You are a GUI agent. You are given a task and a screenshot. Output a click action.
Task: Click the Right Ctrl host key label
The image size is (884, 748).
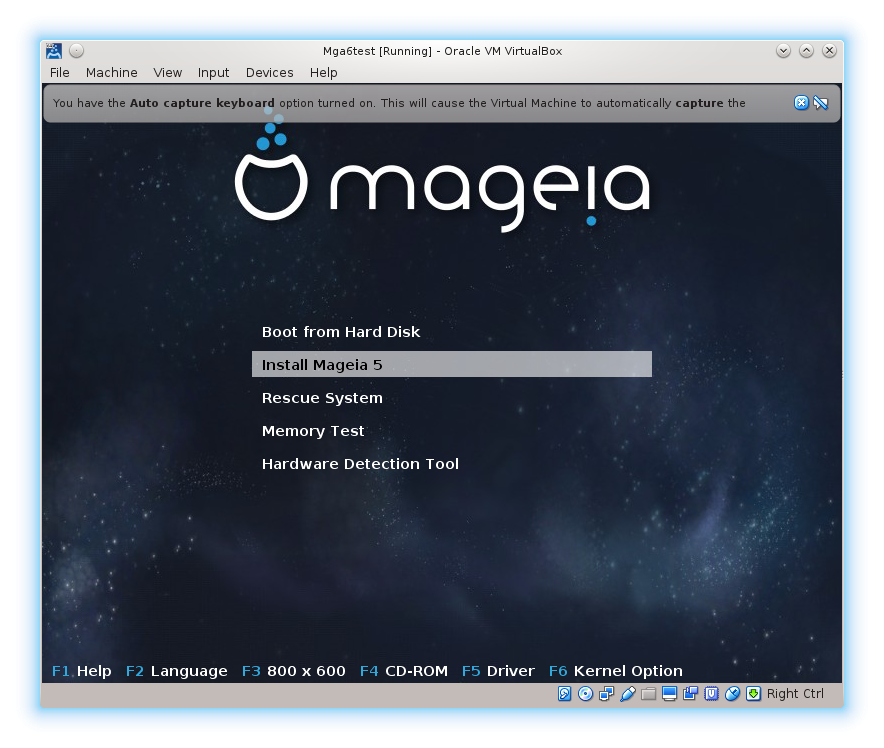click(x=795, y=693)
